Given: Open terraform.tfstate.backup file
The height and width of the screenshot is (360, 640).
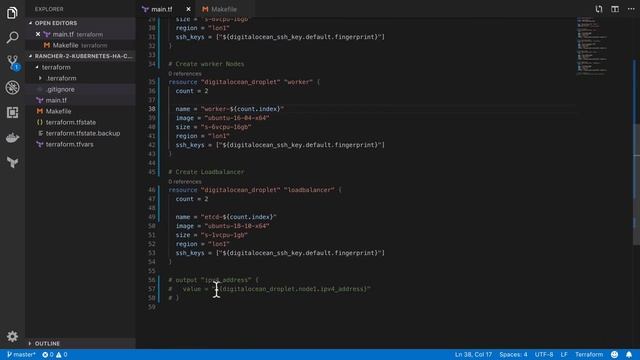Looking at the screenshot, I should 82,133.
